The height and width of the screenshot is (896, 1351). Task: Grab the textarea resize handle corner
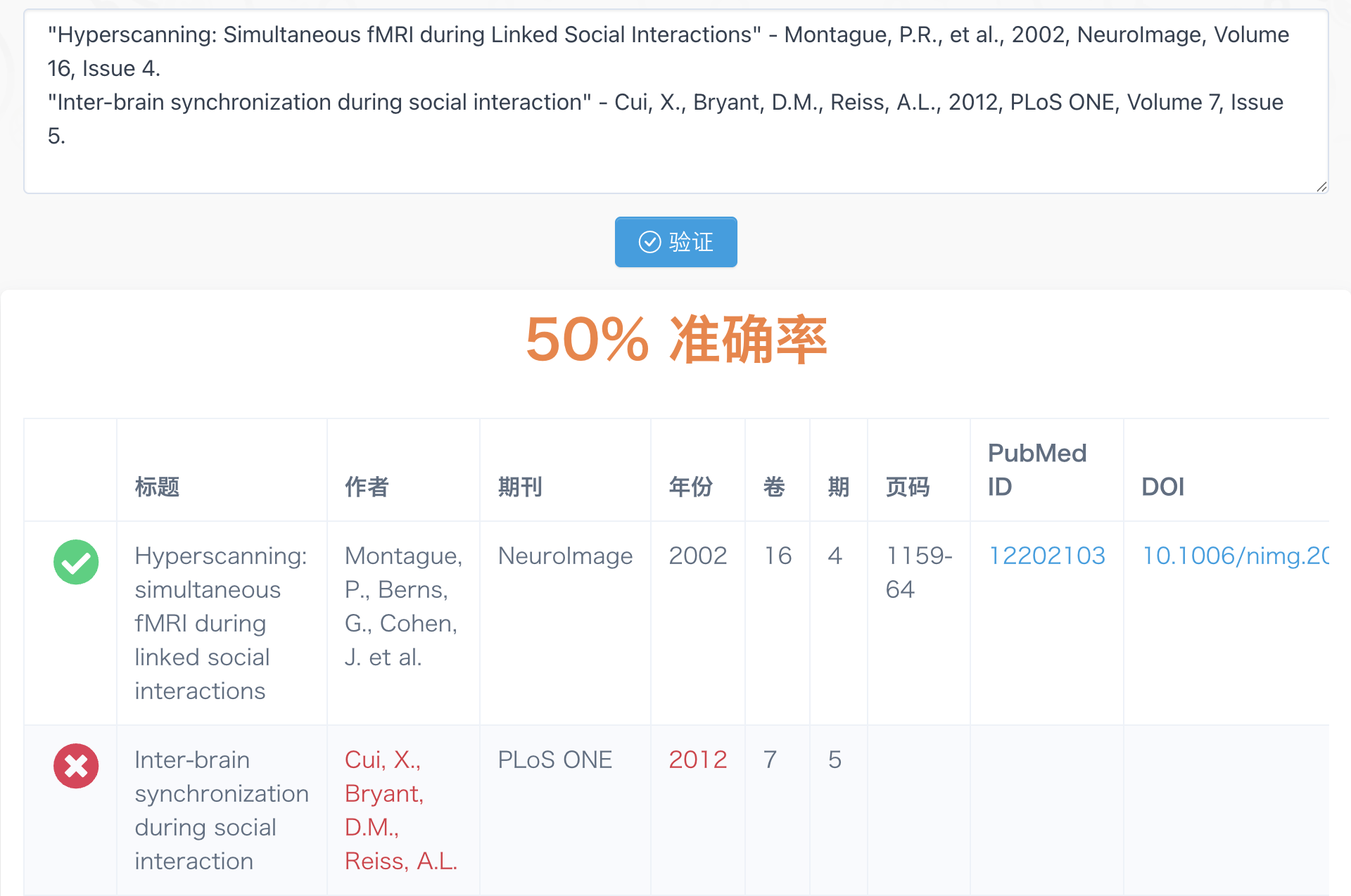[1321, 186]
